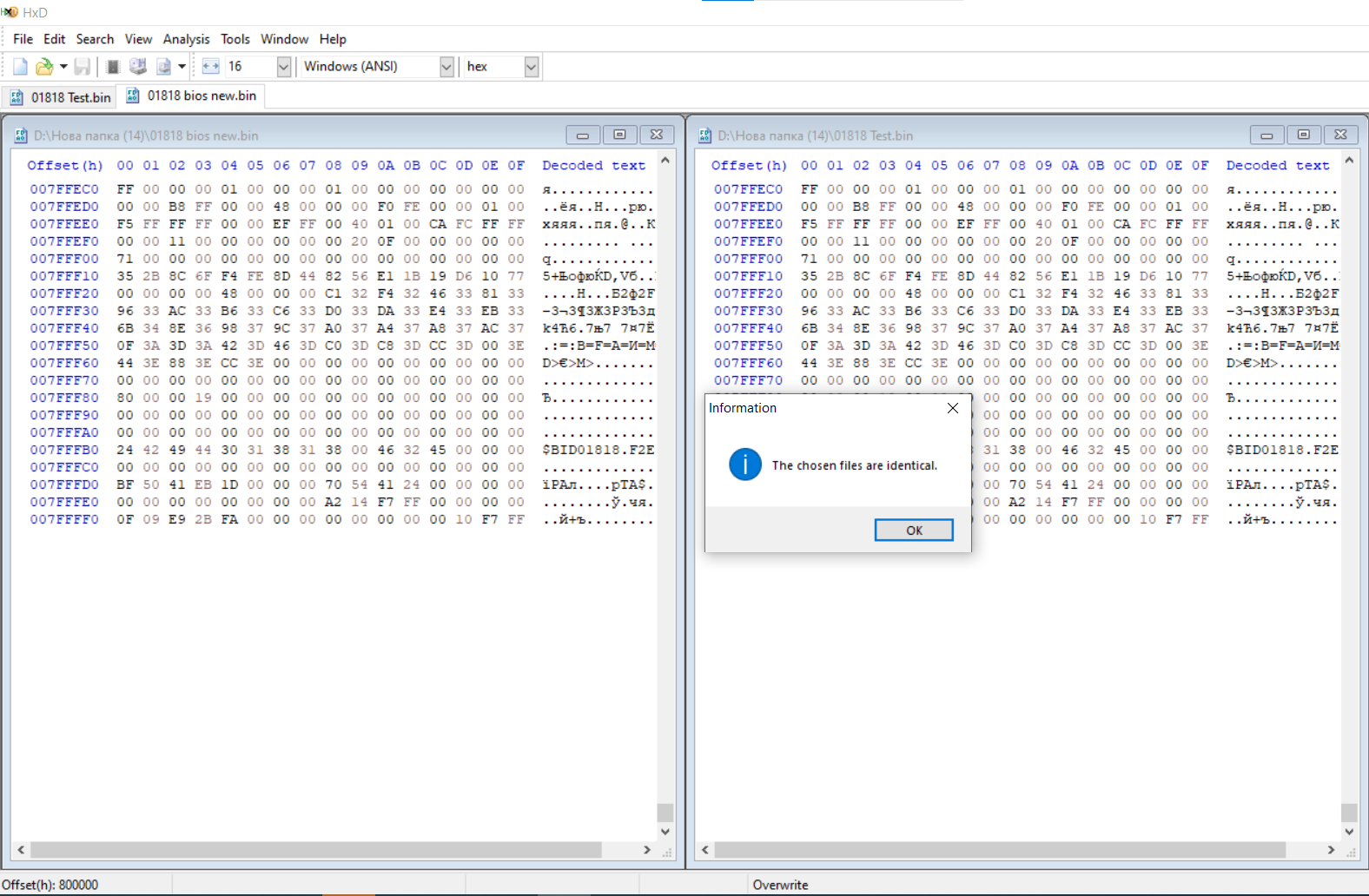The width and height of the screenshot is (1369, 896).
Task: Click the "The chosen files are identical." message
Action: click(x=855, y=465)
